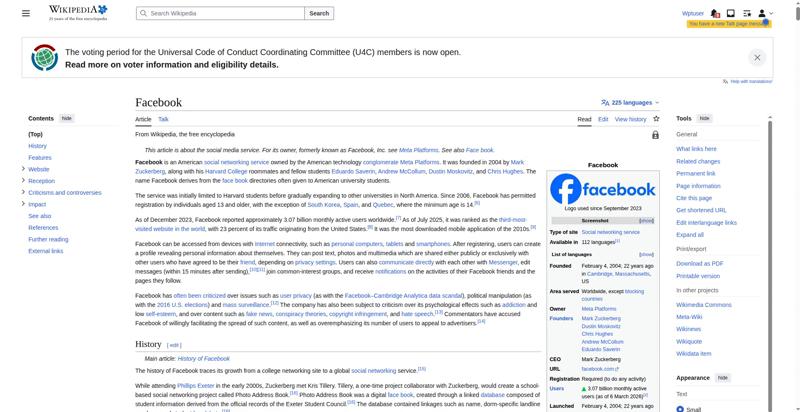The height and width of the screenshot is (412, 800).
Task: Click the padlock protection icon
Action: (655, 135)
